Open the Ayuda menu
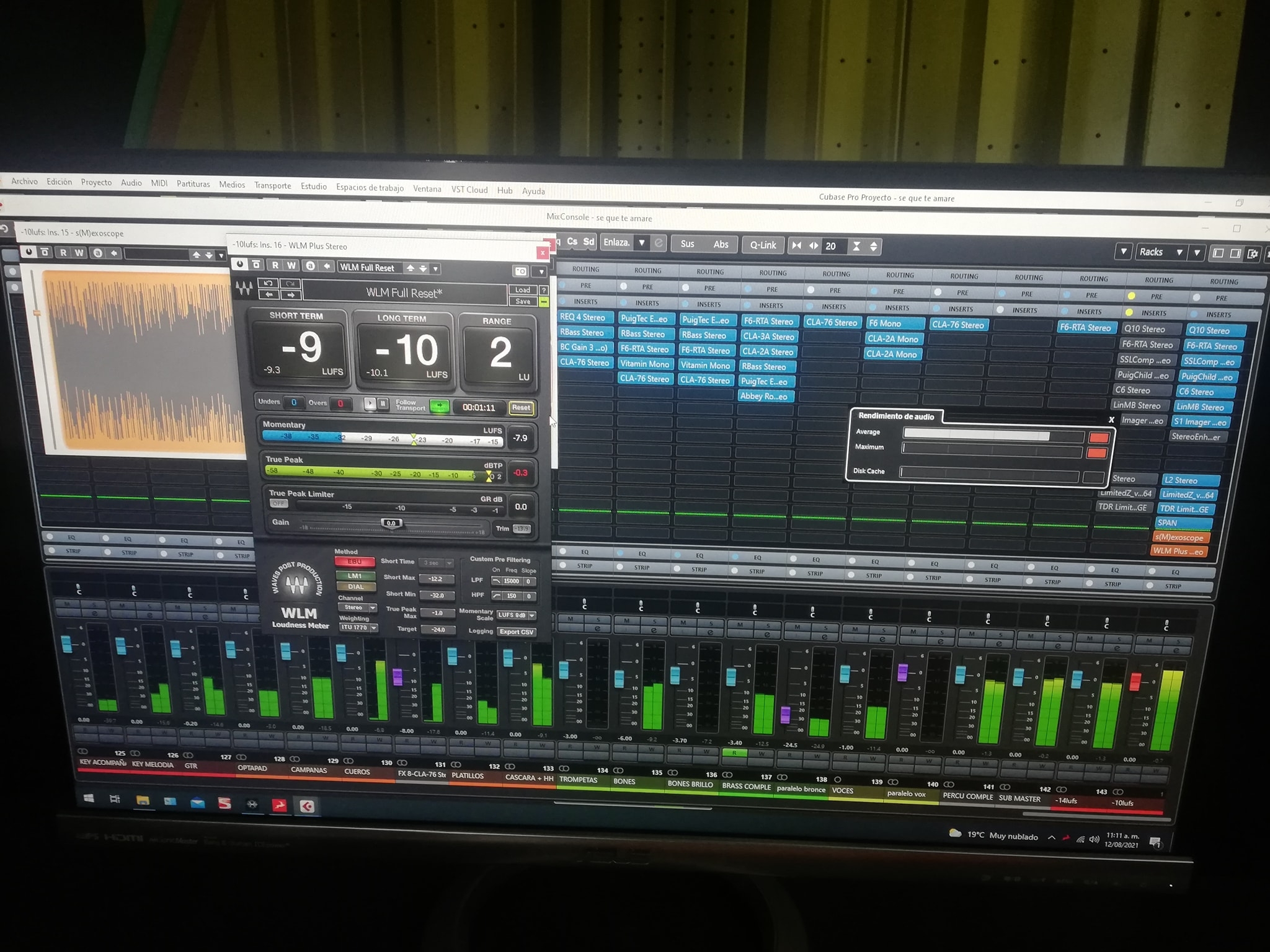The image size is (1270, 952). pyautogui.click(x=533, y=191)
